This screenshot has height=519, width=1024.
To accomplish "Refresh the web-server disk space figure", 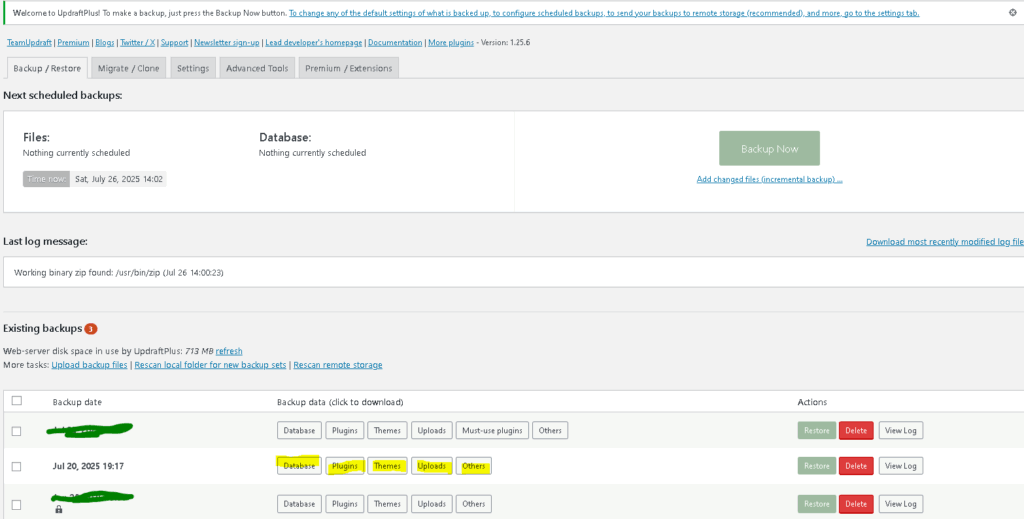I will [x=229, y=351].
